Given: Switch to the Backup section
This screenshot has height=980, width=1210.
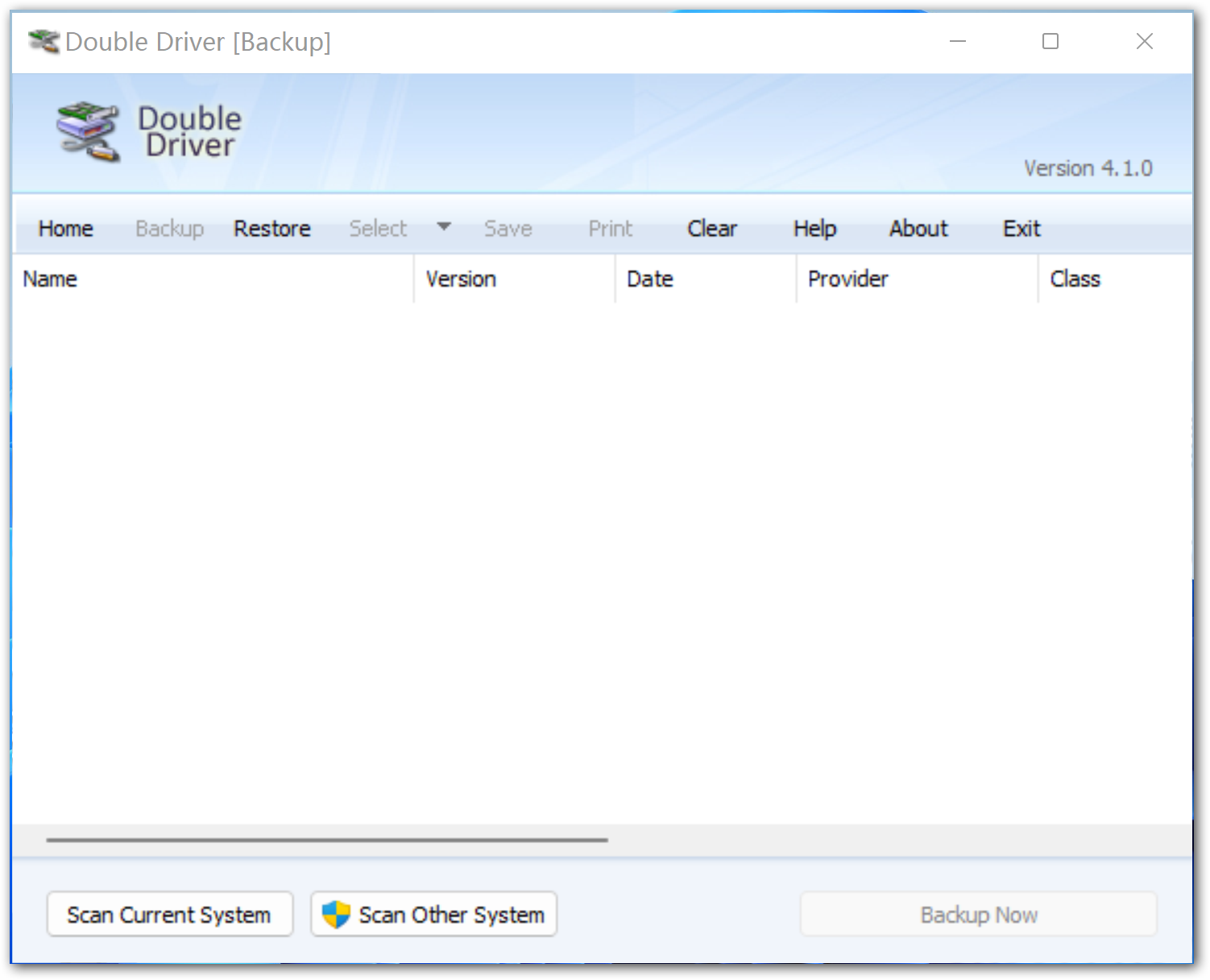Looking at the screenshot, I should coord(169,229).
